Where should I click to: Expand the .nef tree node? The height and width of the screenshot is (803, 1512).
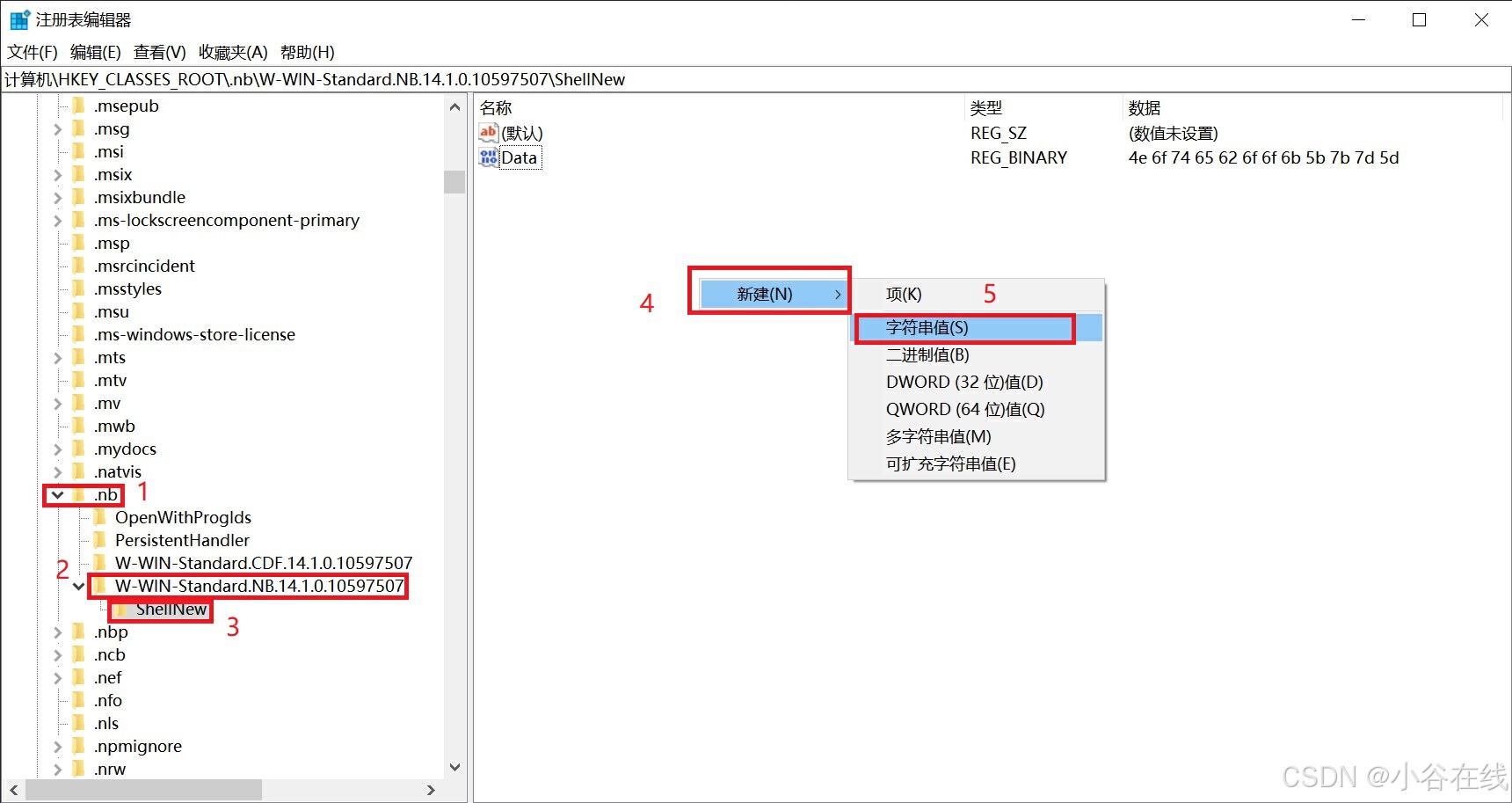pyautogui.click(x=58, y=677)
